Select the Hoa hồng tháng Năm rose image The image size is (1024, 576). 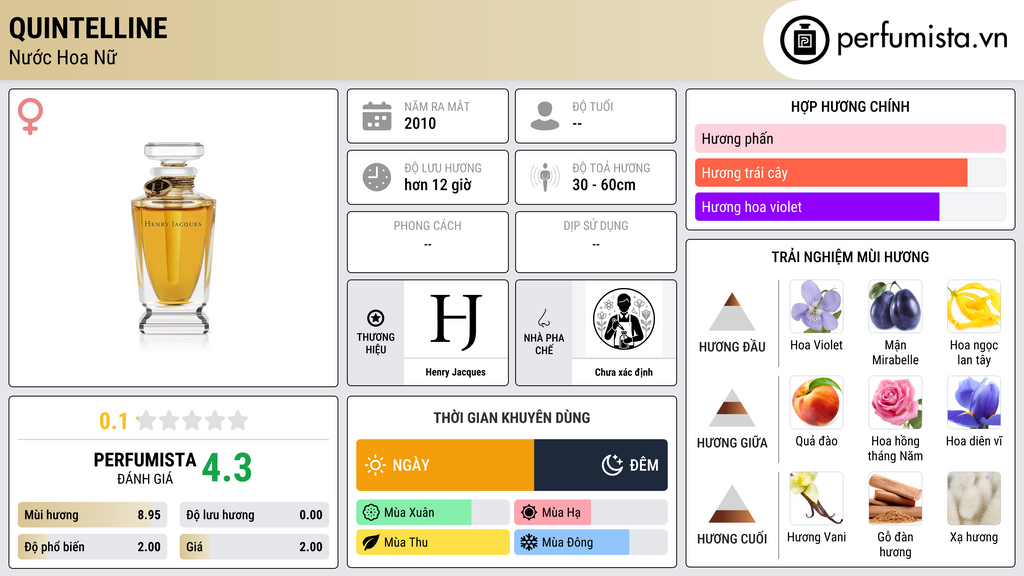click(895, 402)
